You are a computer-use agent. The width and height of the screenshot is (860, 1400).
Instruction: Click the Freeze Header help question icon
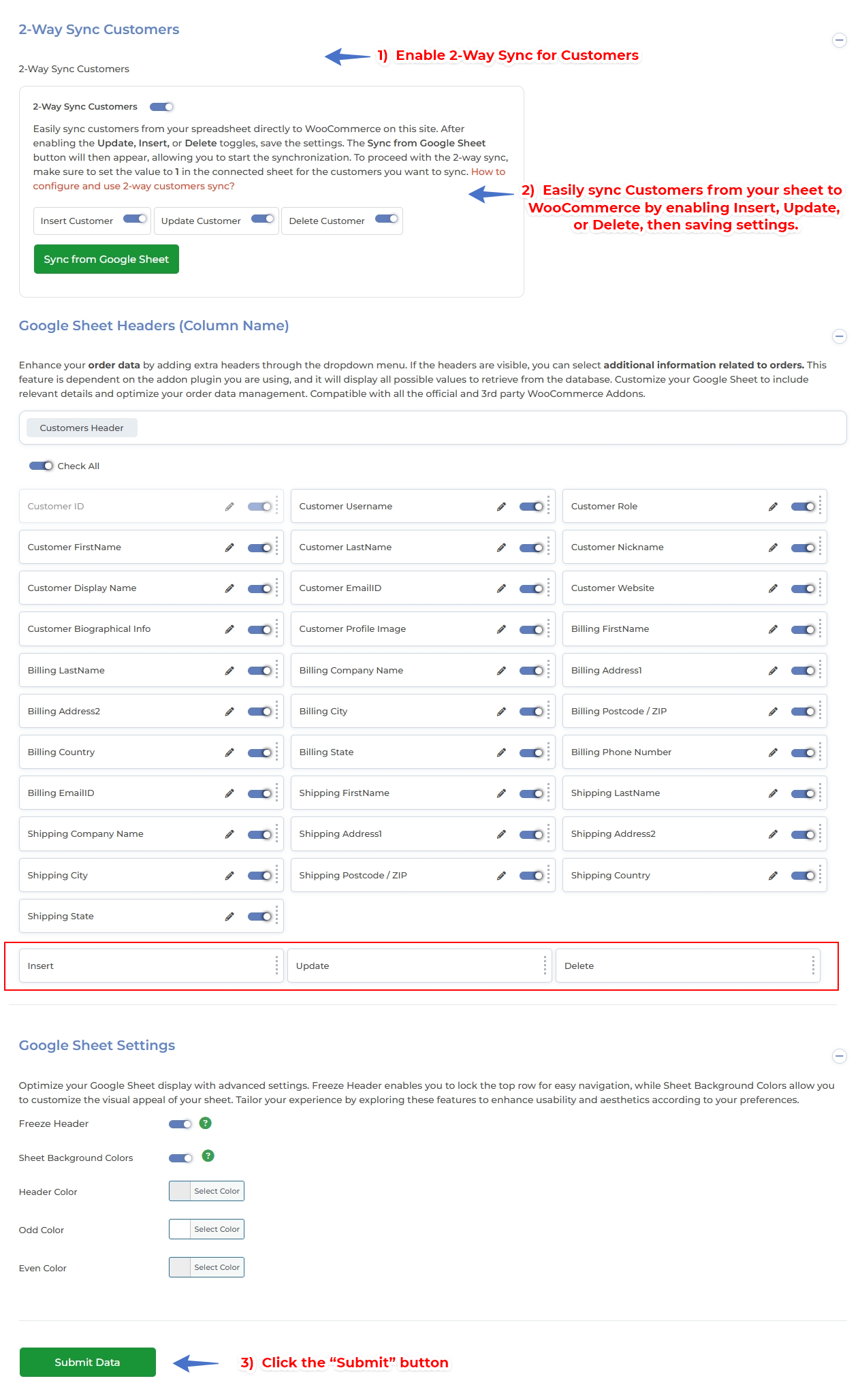point(205,1124)
